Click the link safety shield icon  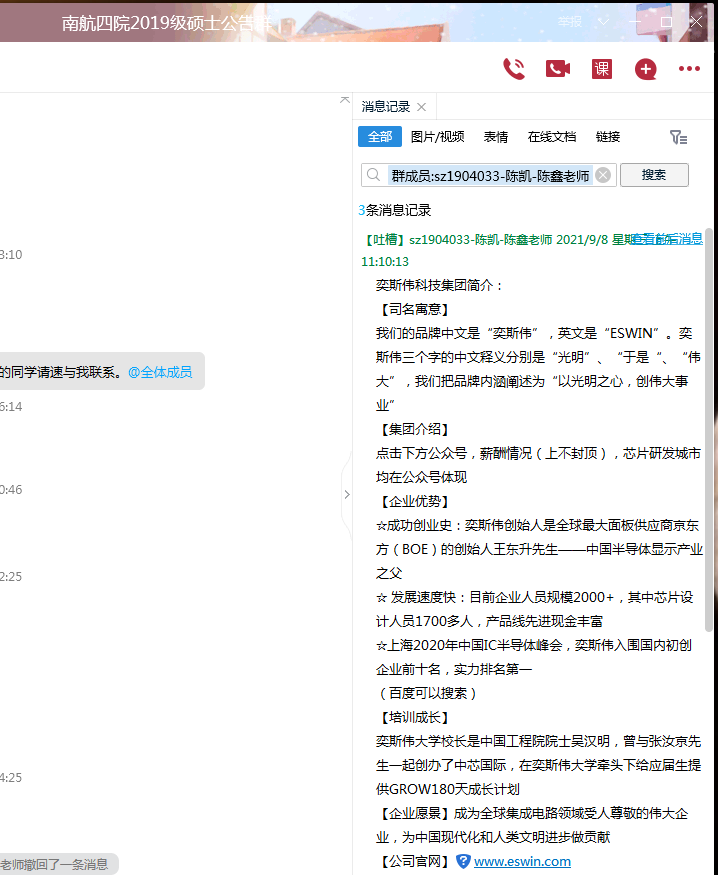coord(463,862)
